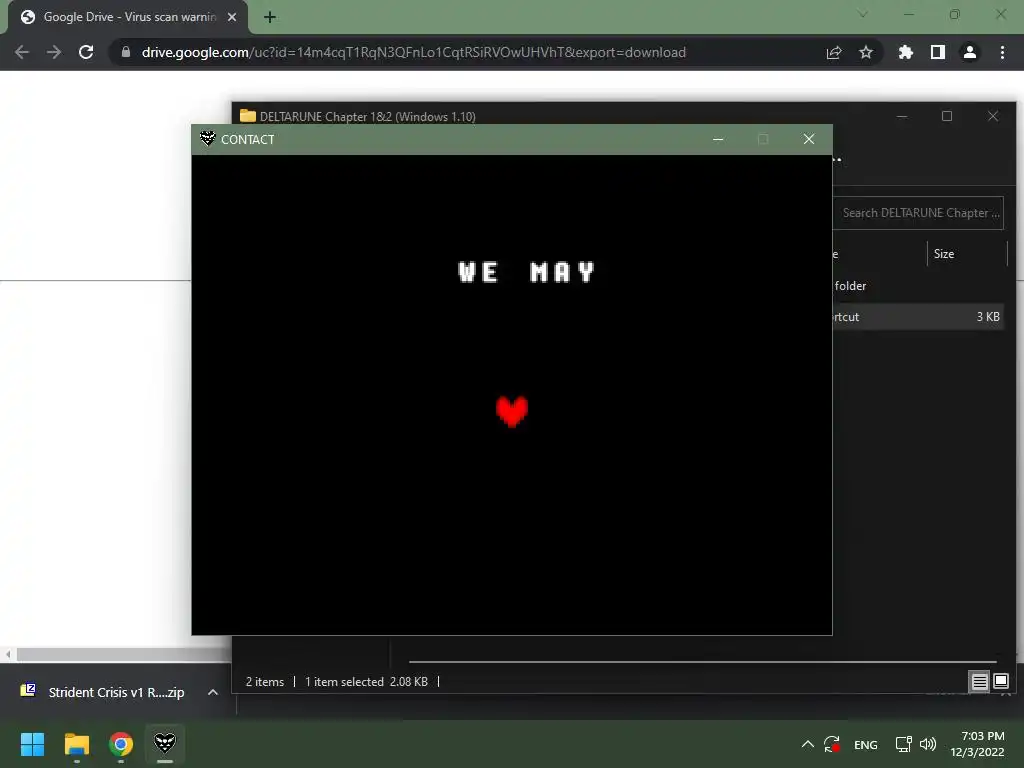The height and width of the screenshot is (768, 1024).
Task: Search in DELTARUNE Chapter folder field
Action: [x=918, y=213]
